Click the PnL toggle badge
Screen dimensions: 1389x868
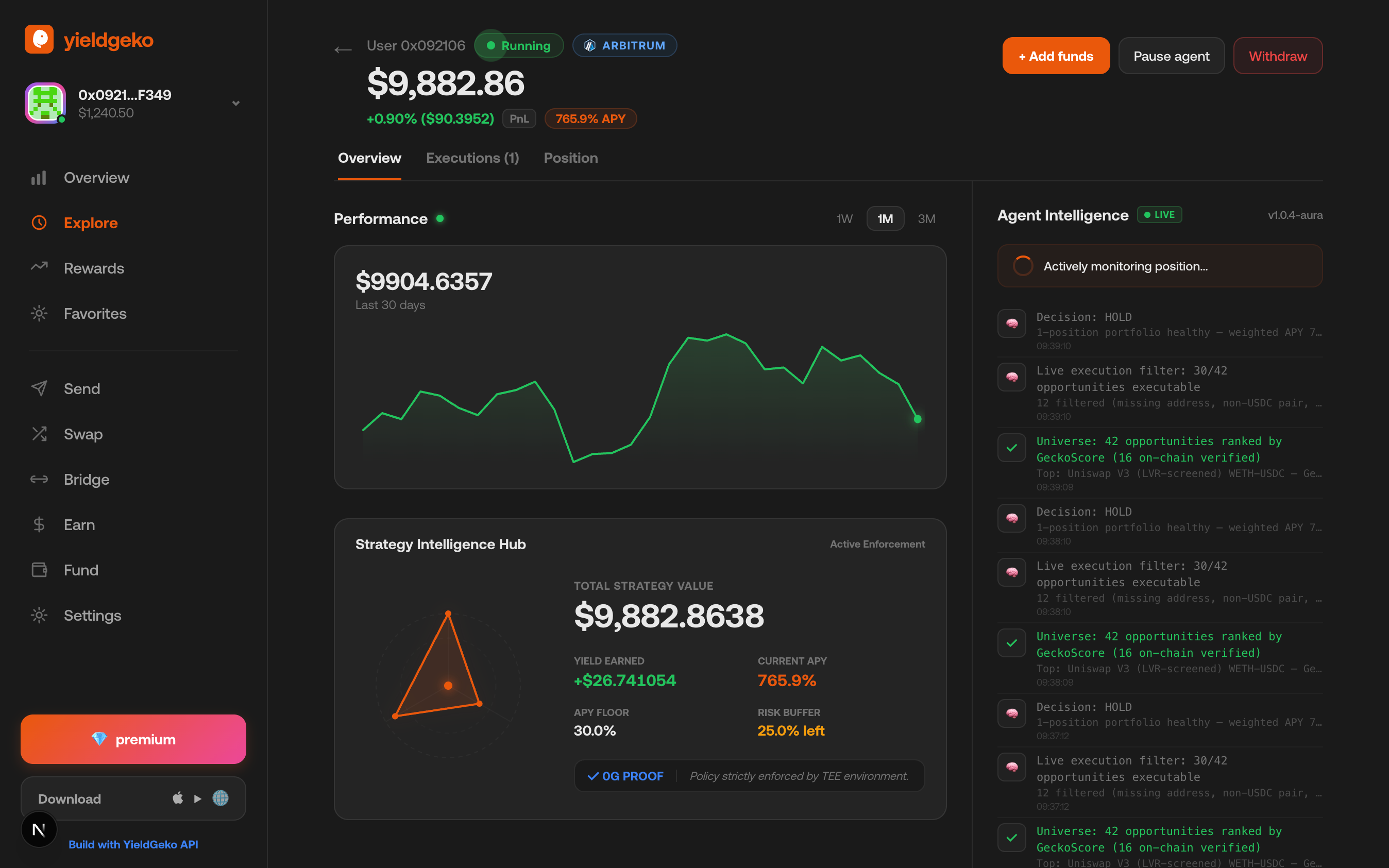519,119
